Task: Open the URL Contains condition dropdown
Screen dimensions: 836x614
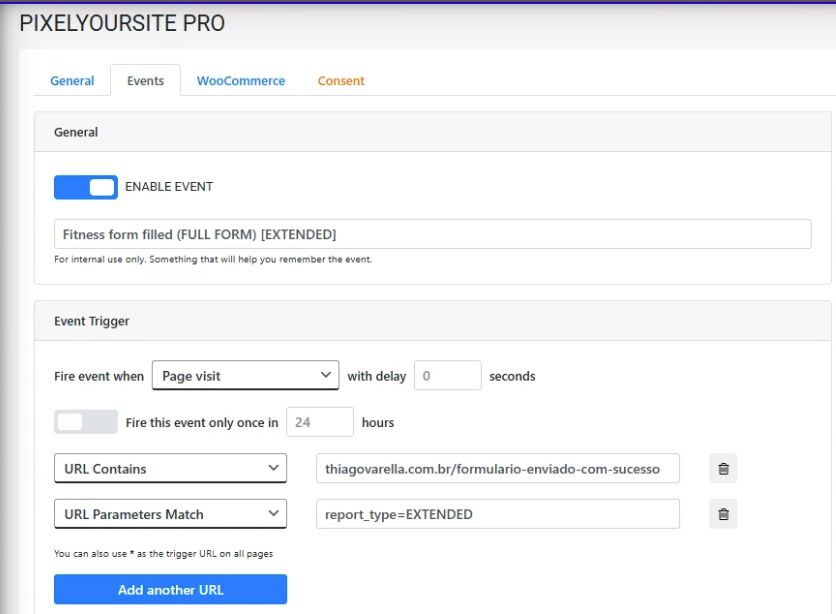Action: (x=171, y=468)
